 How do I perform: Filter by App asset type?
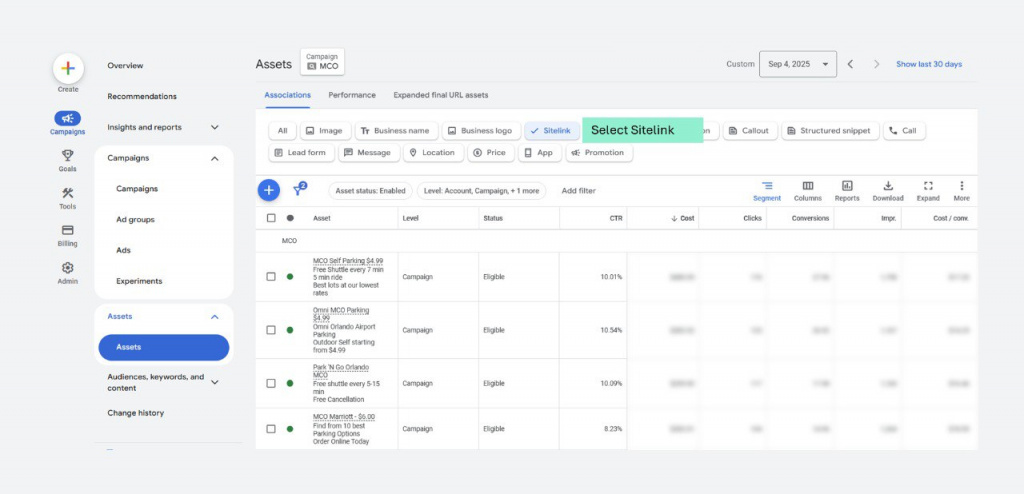pyautogui.click(x=539, y=152)
